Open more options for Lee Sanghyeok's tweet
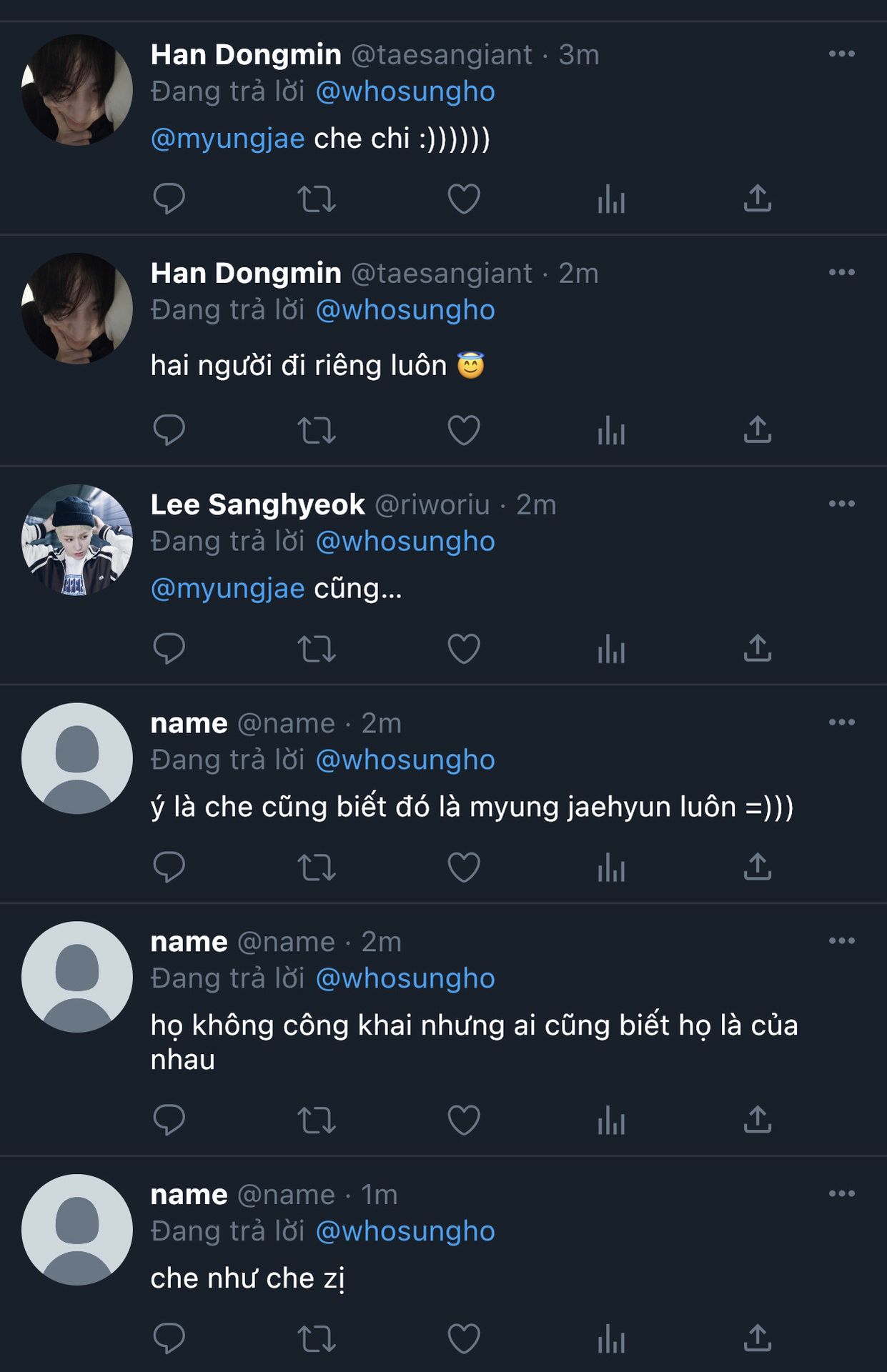 coord(841,504)
